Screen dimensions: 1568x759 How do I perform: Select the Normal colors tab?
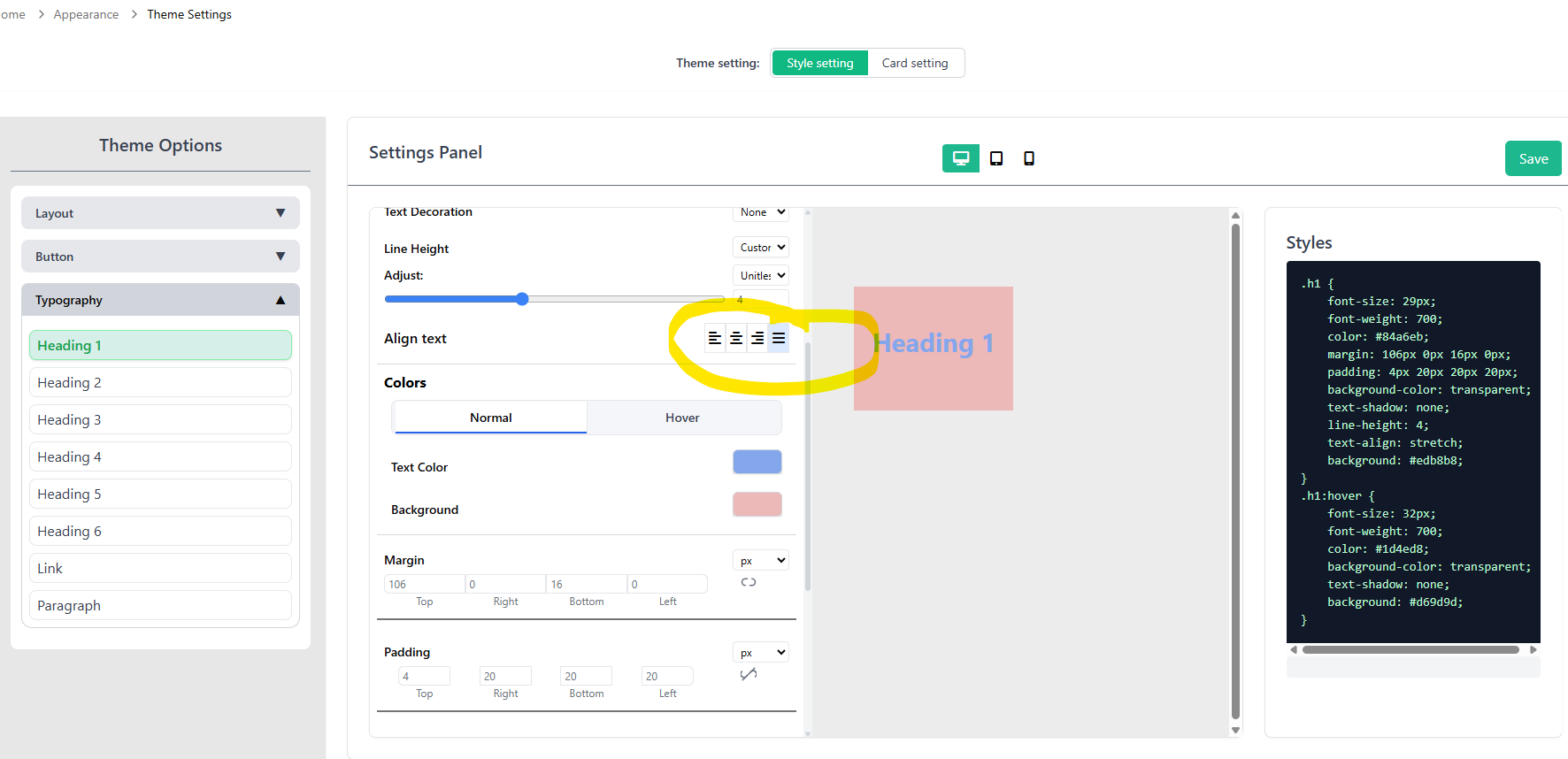pos(491,418)
